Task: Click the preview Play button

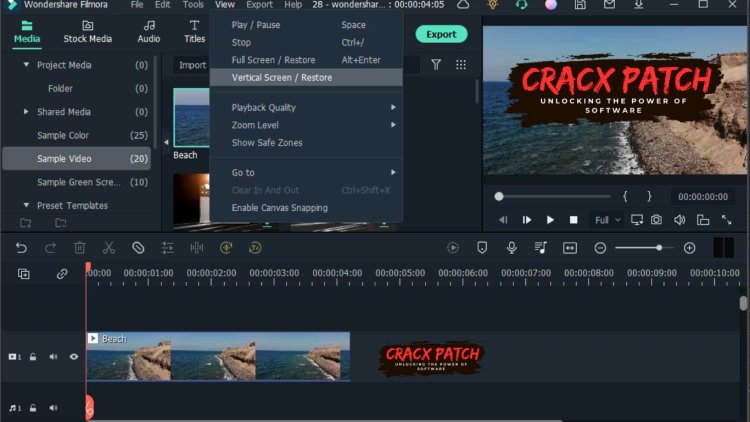Action: point(550,220)
